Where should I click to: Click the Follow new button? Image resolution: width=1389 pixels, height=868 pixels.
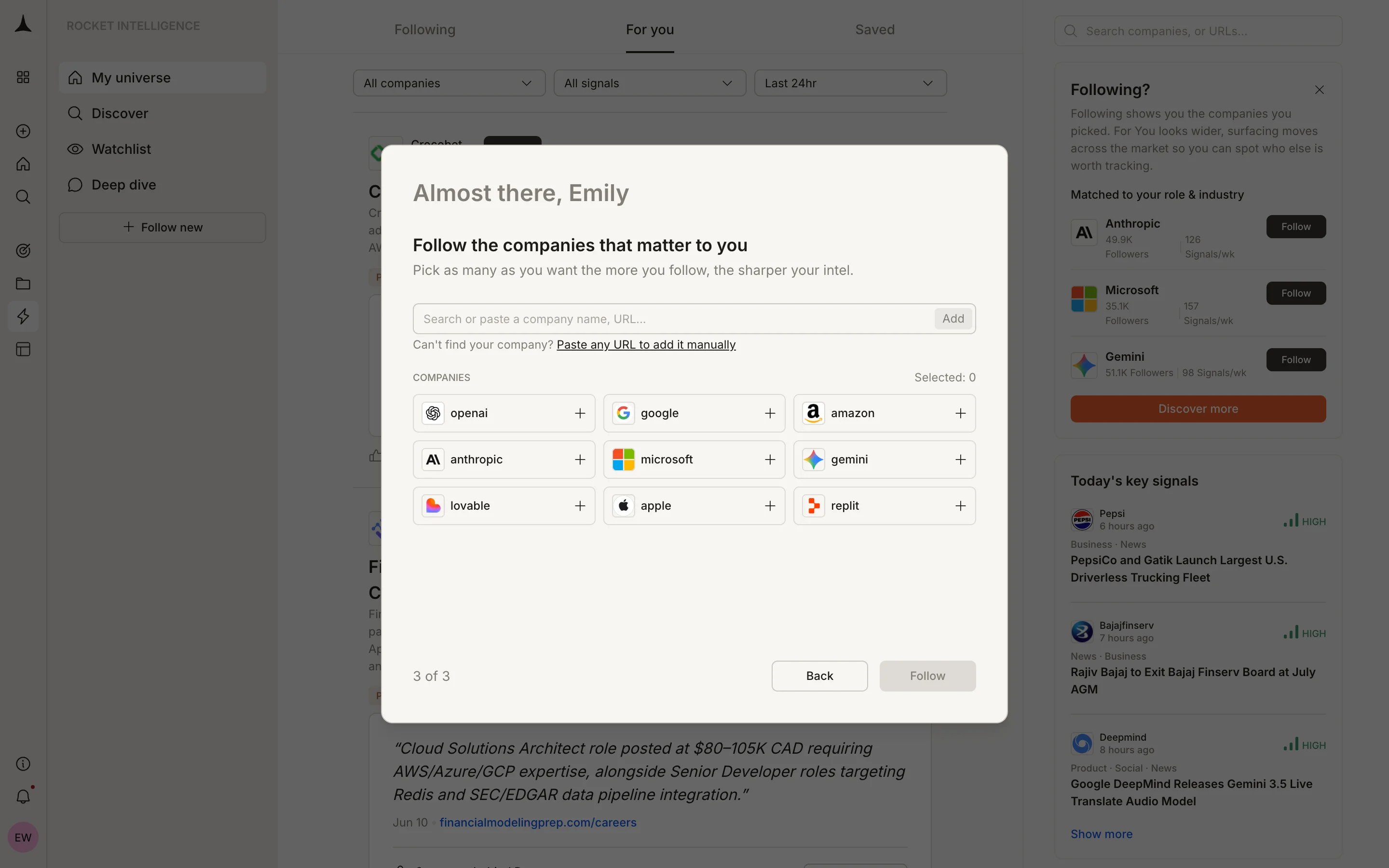(163, 227)
